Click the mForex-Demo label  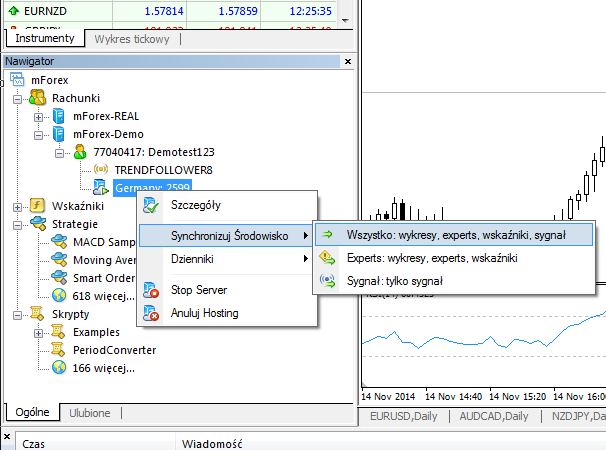108,134
